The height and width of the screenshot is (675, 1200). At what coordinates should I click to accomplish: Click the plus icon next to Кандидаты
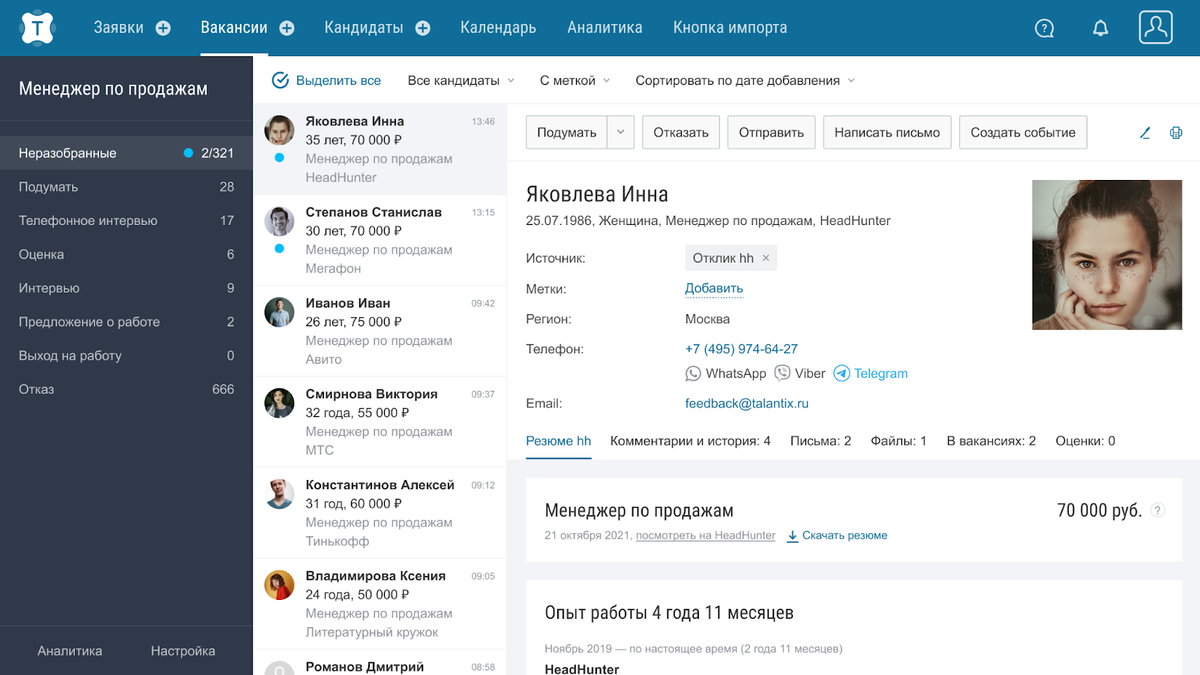422,28
